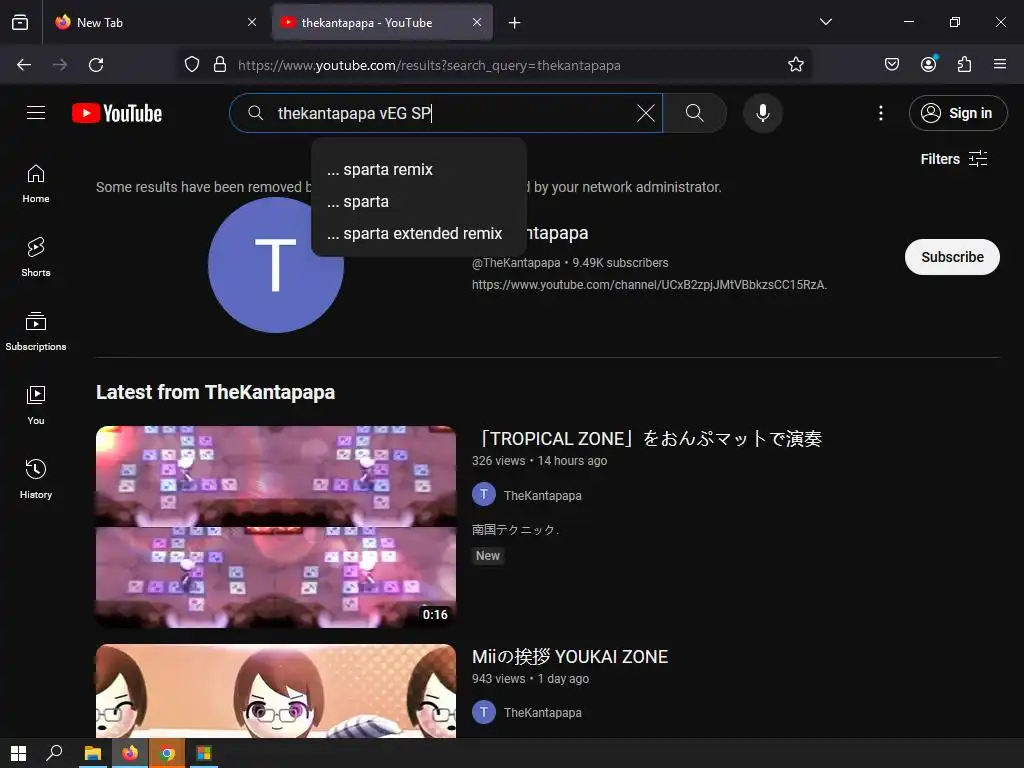
Task: Open File Explorer from the taskbar
Action: [x=93, y=753]
